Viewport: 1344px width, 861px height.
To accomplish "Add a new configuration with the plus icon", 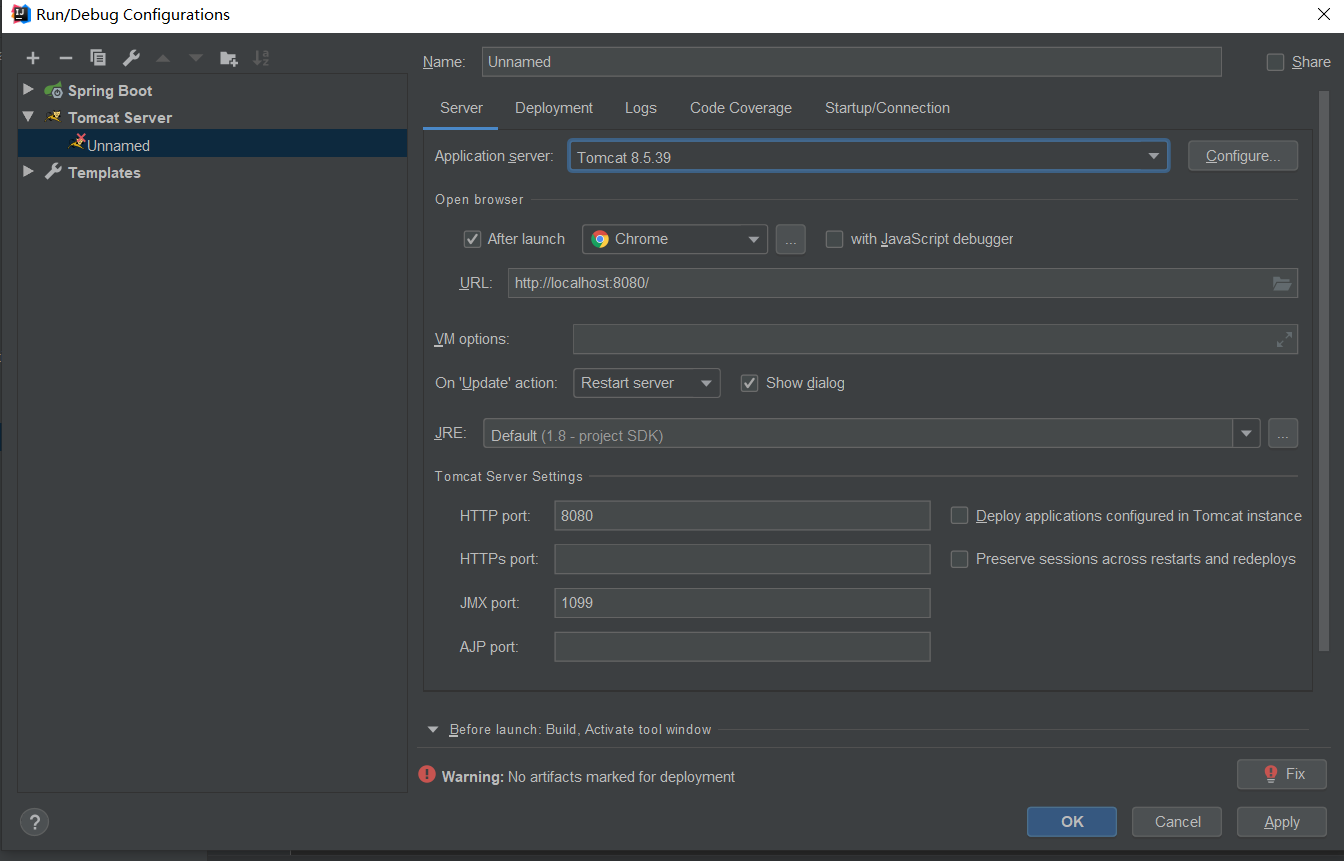I will click(33, 58).
